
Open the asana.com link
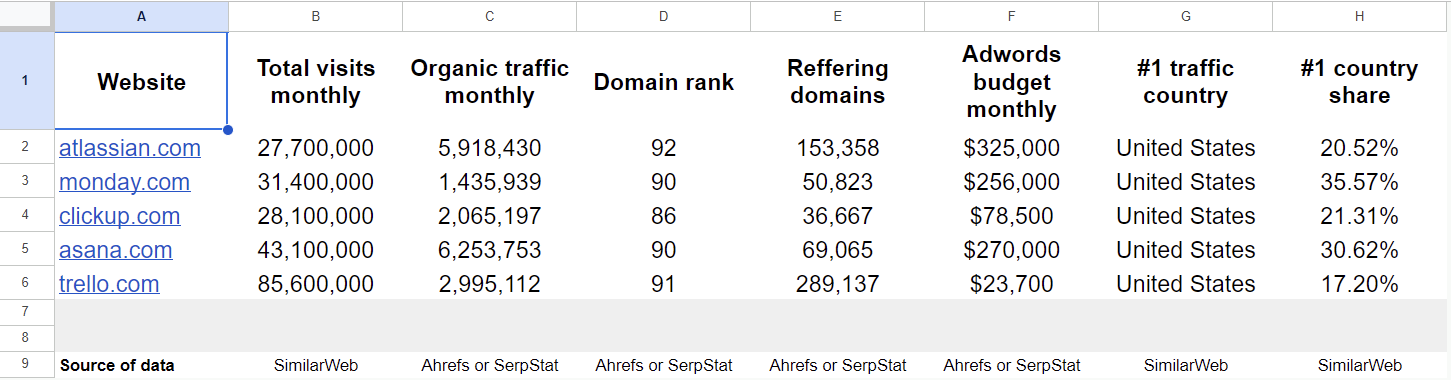[x=116, y=250]
